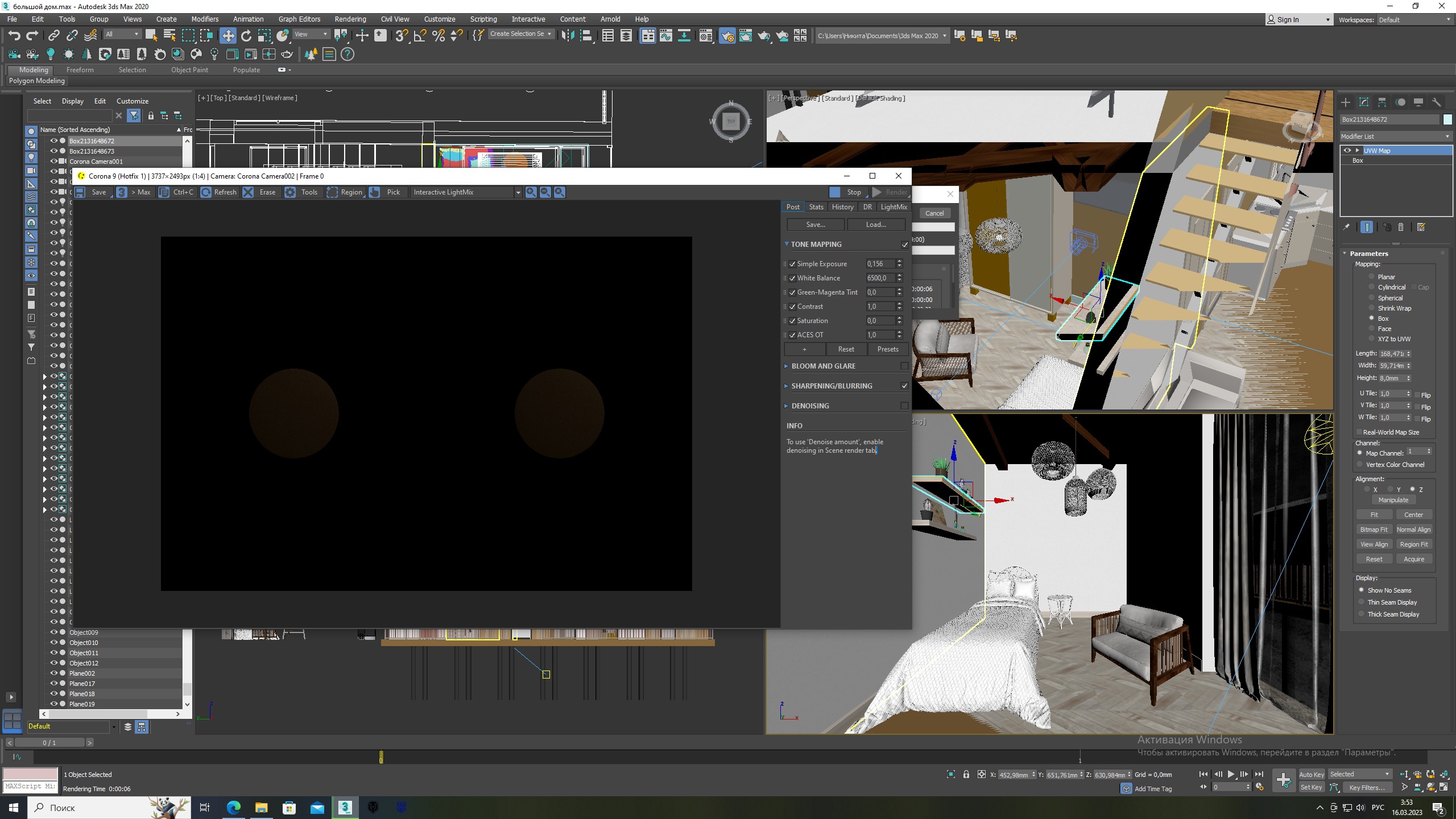Open Tools in Corona frame buffer
Image resolution: width=1456 pixels, height=819 pixels.
point(302,192)
